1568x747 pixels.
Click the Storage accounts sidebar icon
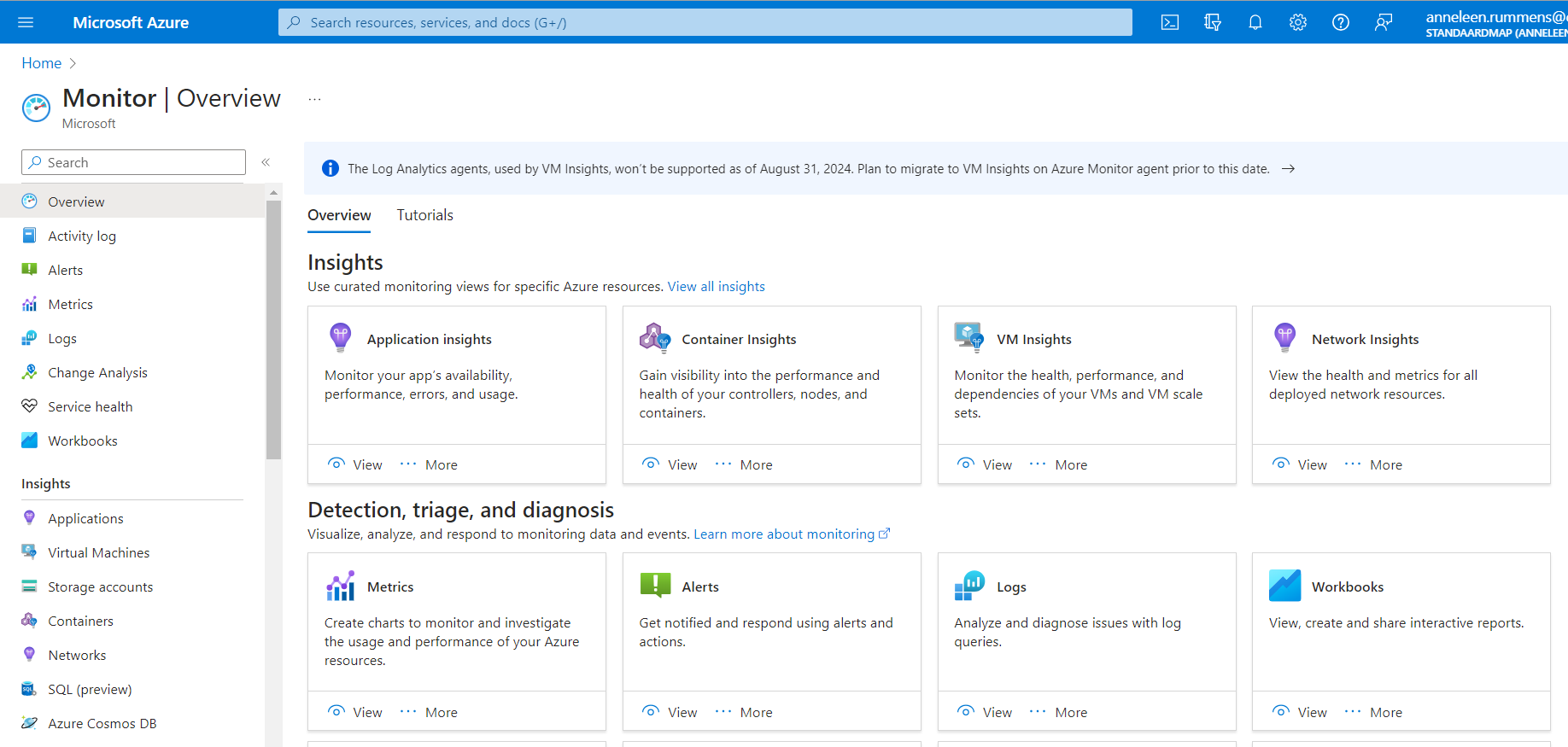pyautogui.click(x=29, y=587)
